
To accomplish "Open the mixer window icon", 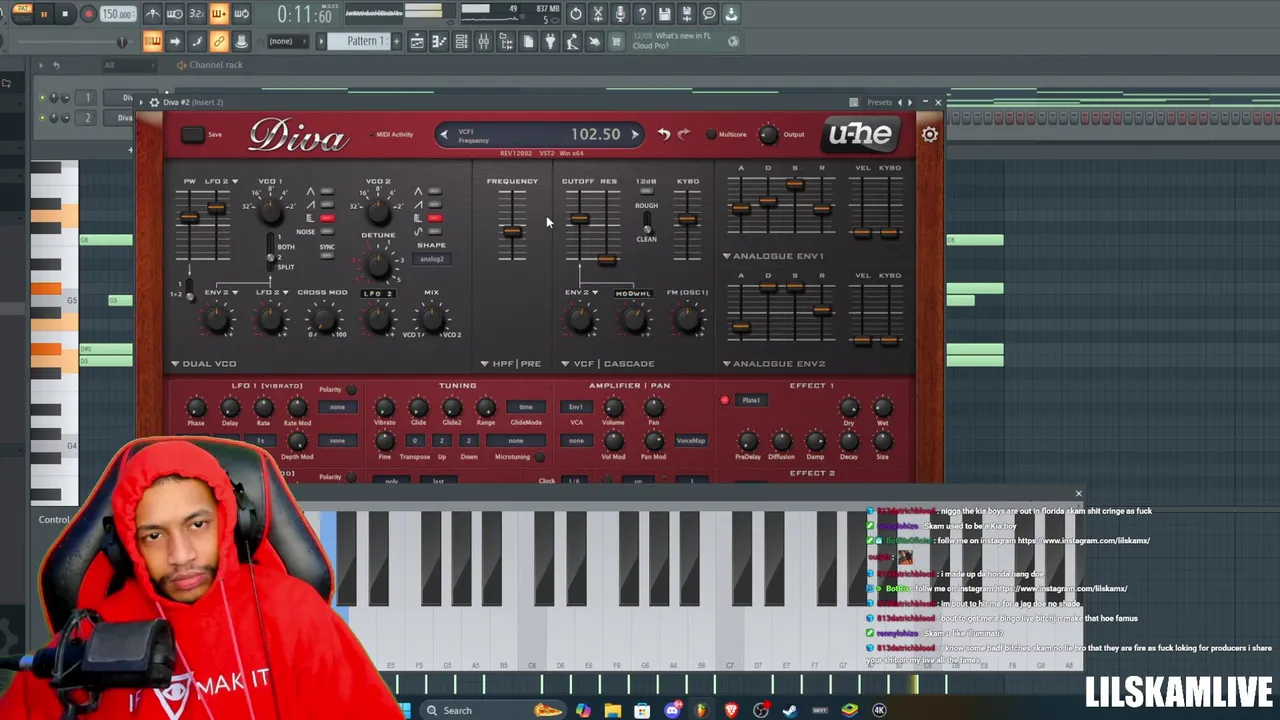I will click(x=483, y=41).
